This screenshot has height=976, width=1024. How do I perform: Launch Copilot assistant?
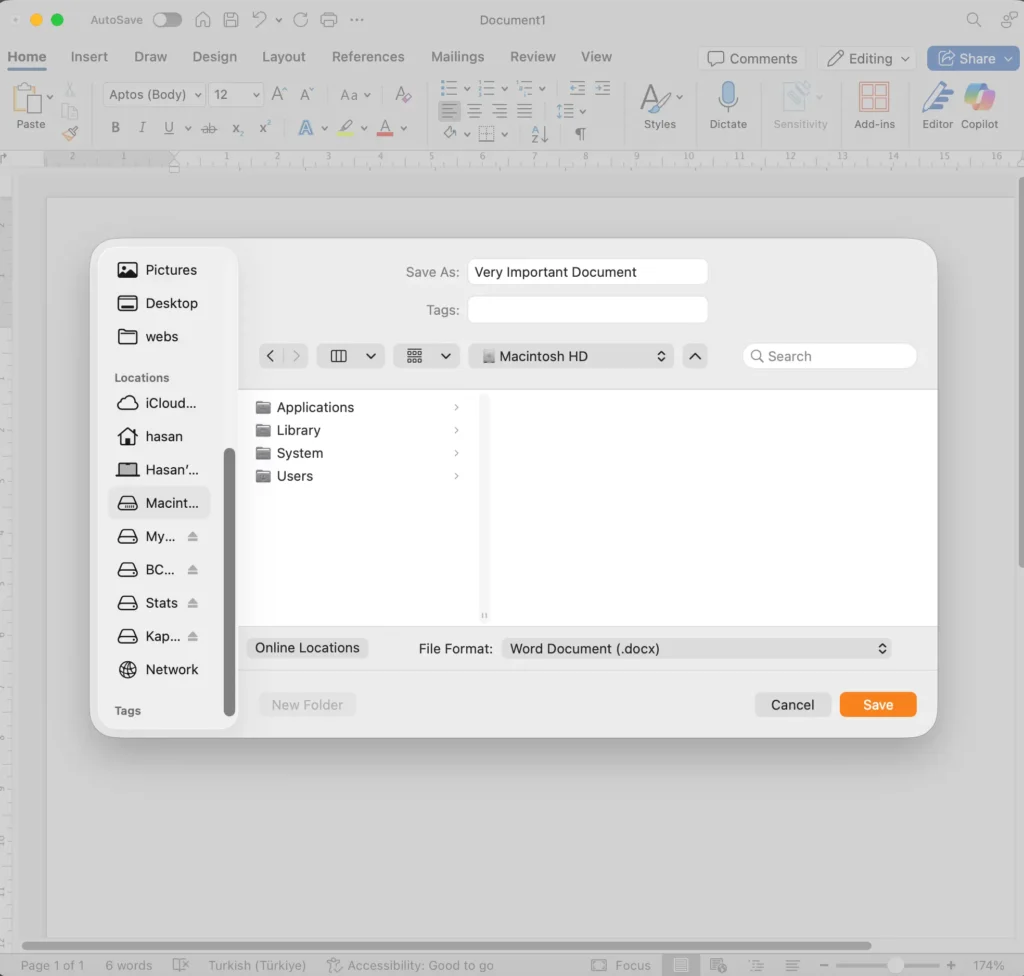[979, 107]
